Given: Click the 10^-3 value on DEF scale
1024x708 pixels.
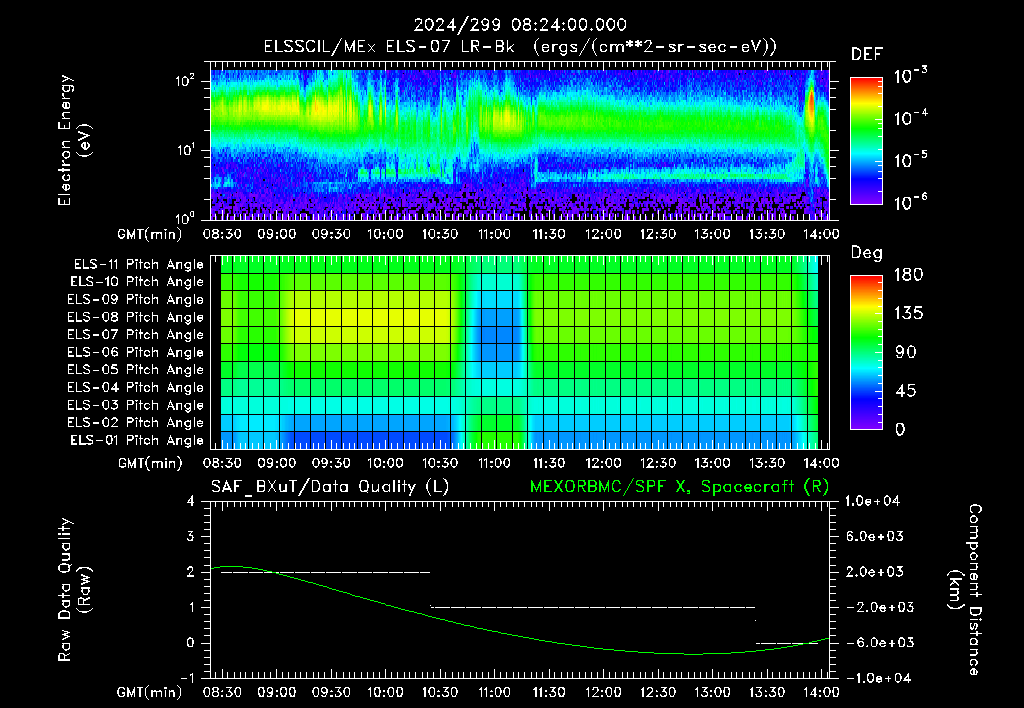Looking at the screenshot, I should coord(910,76).
